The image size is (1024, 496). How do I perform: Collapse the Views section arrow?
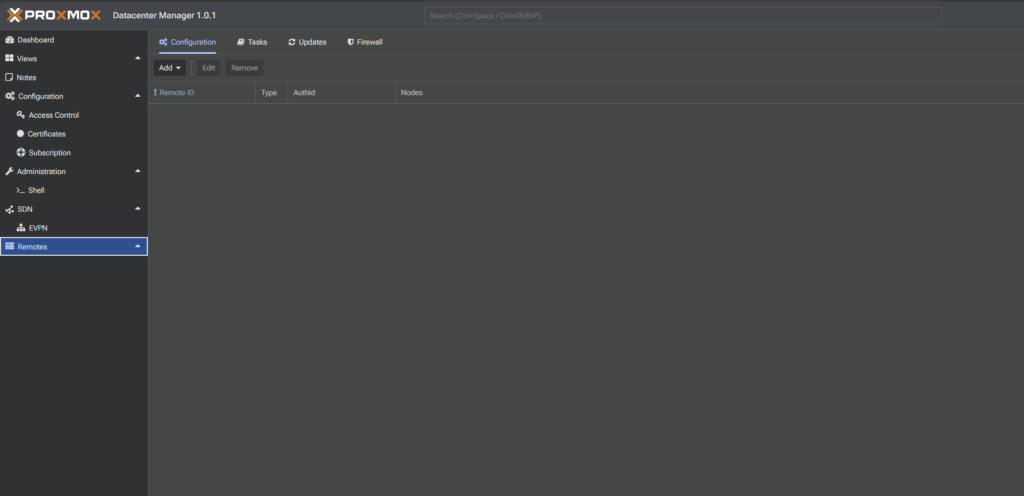point(137,58)
